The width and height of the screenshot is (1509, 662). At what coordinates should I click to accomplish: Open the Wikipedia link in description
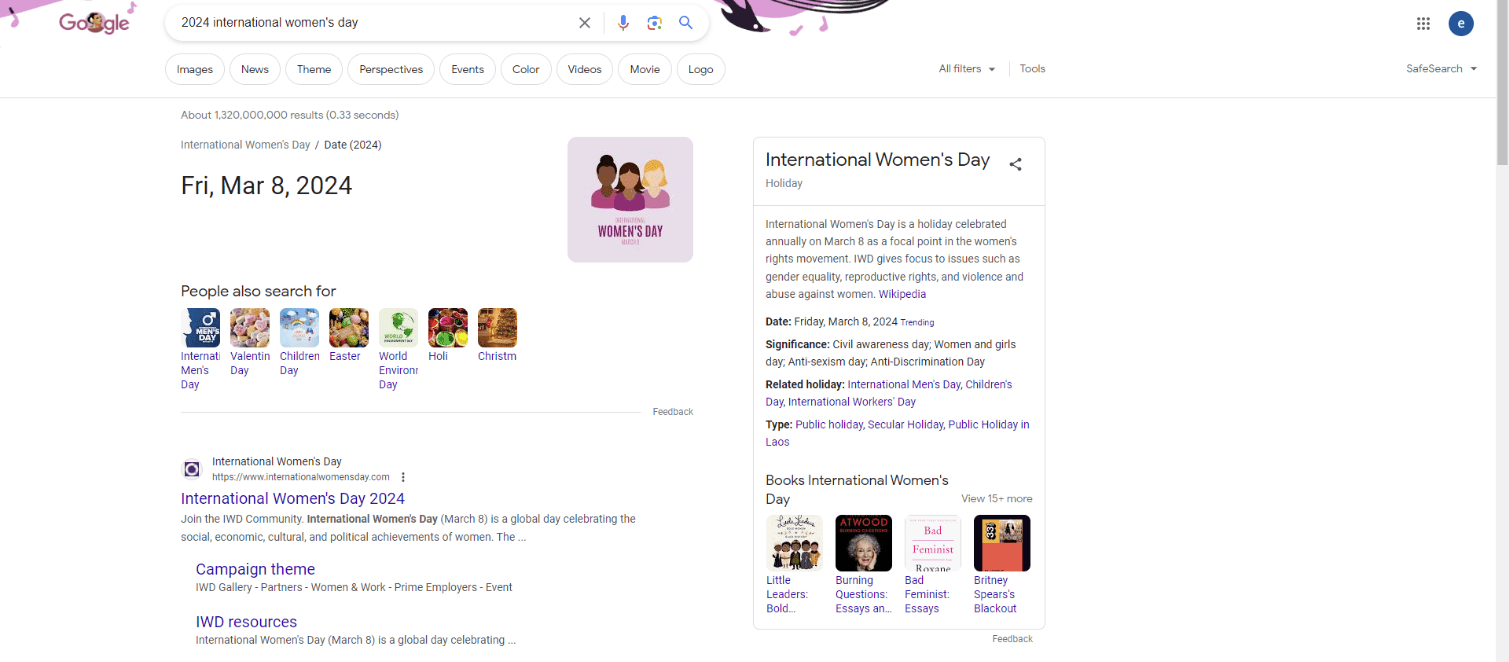(x=902, y=294)
